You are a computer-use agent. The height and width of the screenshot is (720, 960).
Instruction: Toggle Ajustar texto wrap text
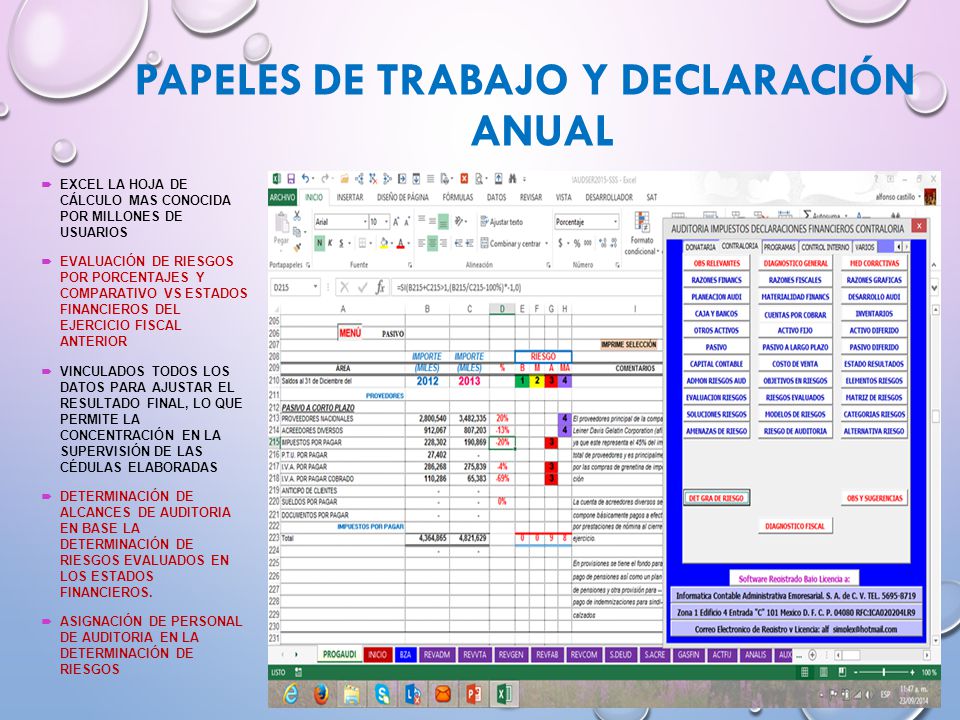click(501, 222)
